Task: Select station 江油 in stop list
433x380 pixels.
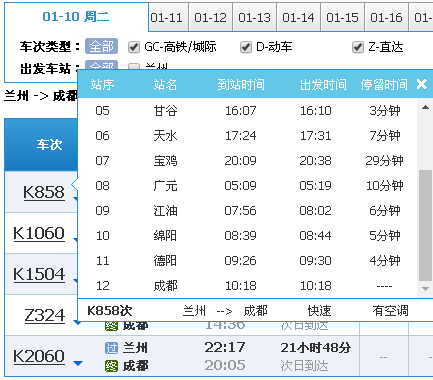Action: pos(165,211)
